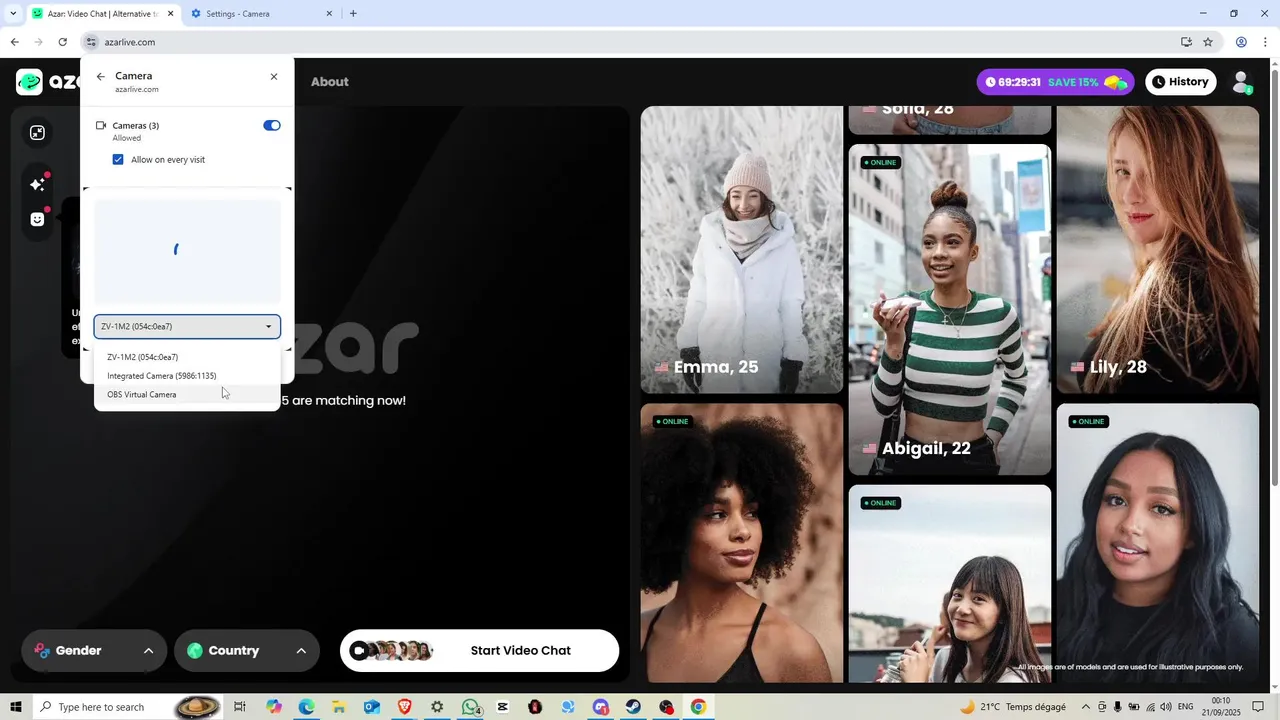Open Steam from taskbar

coord(634,707)
